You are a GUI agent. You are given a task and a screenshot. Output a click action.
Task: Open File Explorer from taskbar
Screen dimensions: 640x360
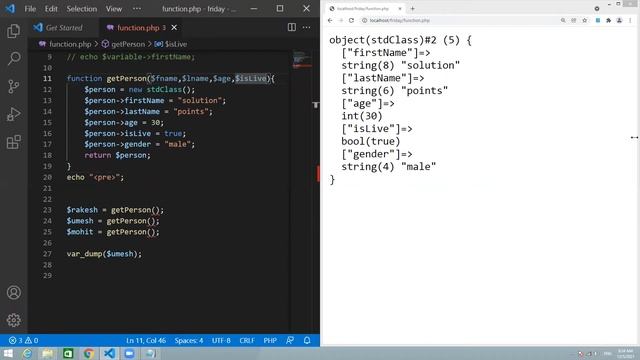(47, 353)
